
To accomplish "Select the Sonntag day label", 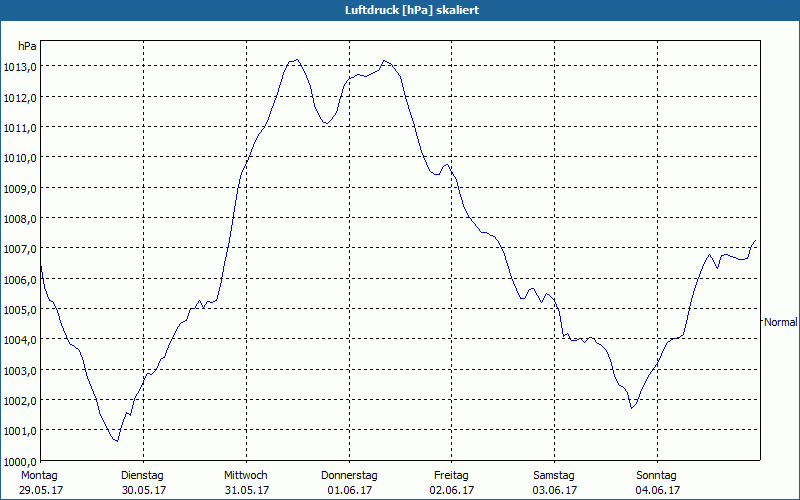I will pos(657,476).
